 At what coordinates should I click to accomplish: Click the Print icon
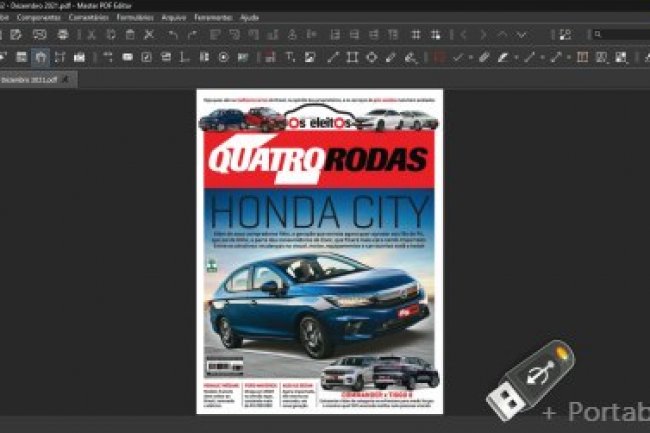click(x=63, y=34)
